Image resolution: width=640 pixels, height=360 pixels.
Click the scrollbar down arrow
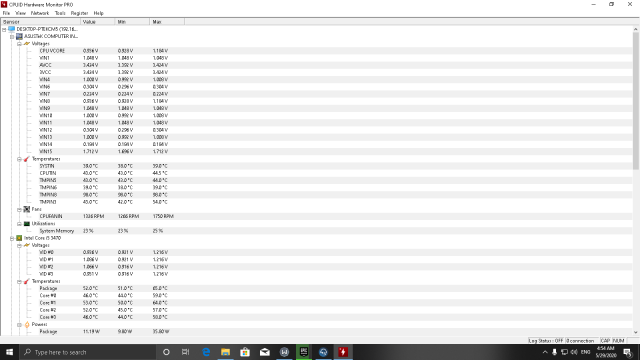tap(636, 332)
